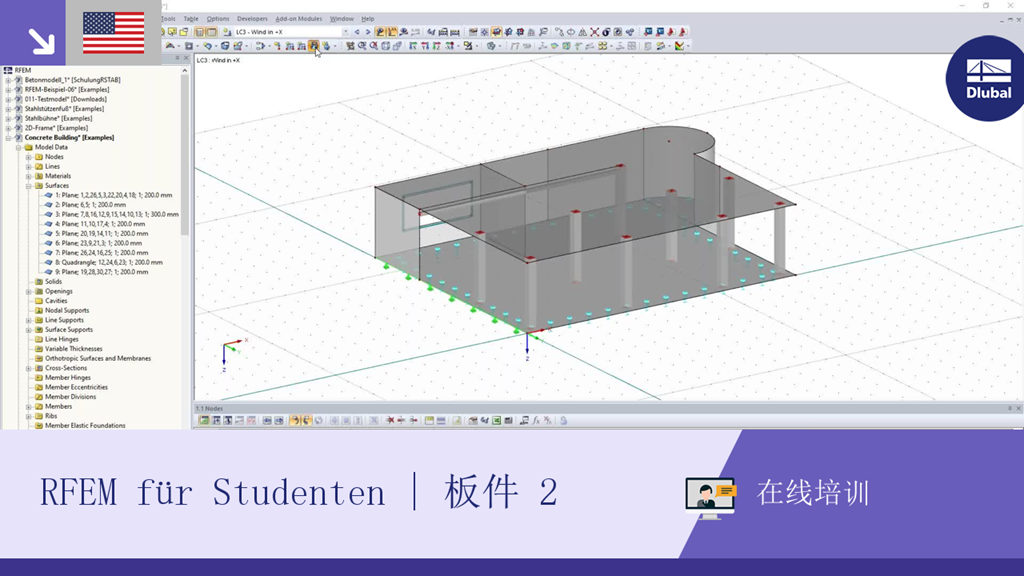Select the 011-Testmodel* [Downloads] model
Image resolution: width=1024 pixels, height=576 pixels.
[65, 99]
